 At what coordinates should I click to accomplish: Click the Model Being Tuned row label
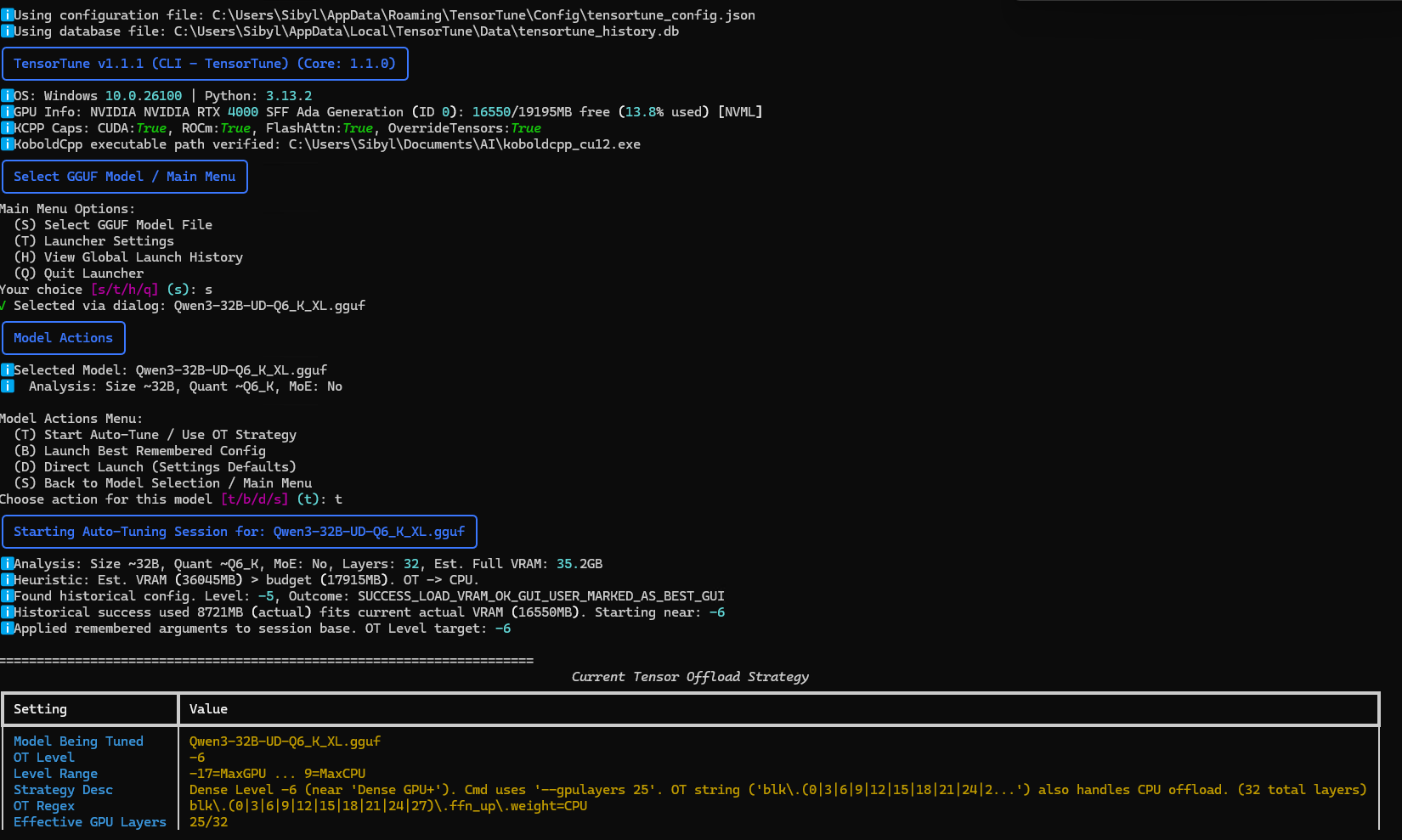78,741
